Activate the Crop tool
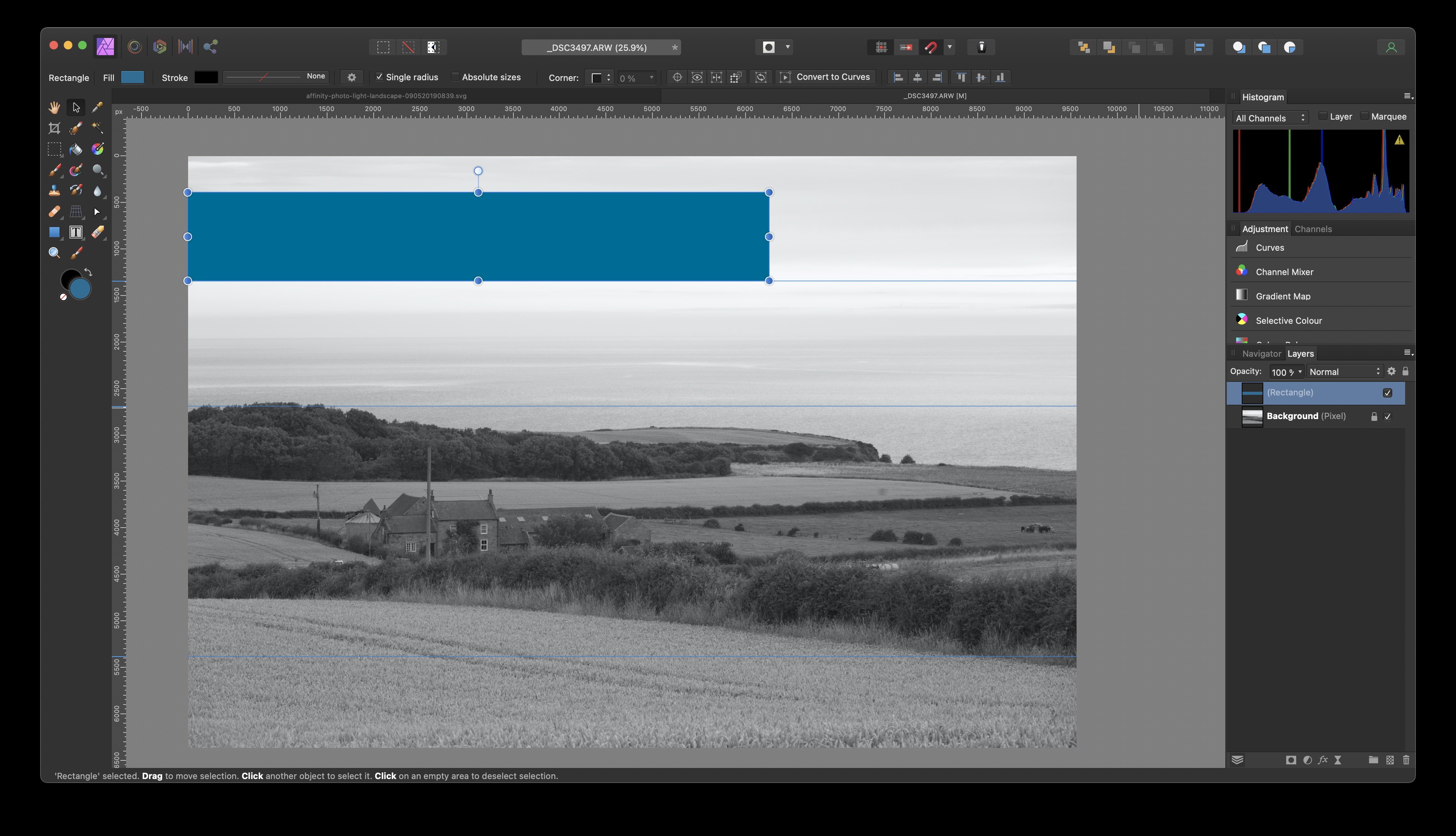The width and height of the screenshot is (1456, 836). tap(54, 128)
